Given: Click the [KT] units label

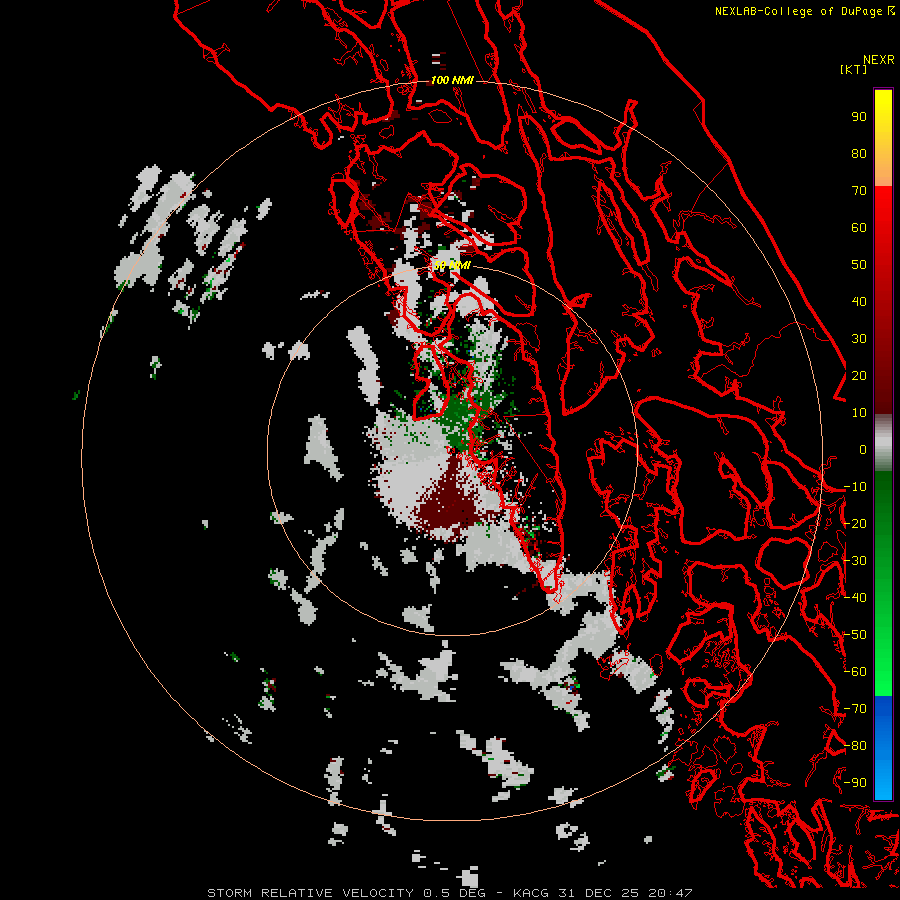Looking at the screenshot, I should point(853,69).
